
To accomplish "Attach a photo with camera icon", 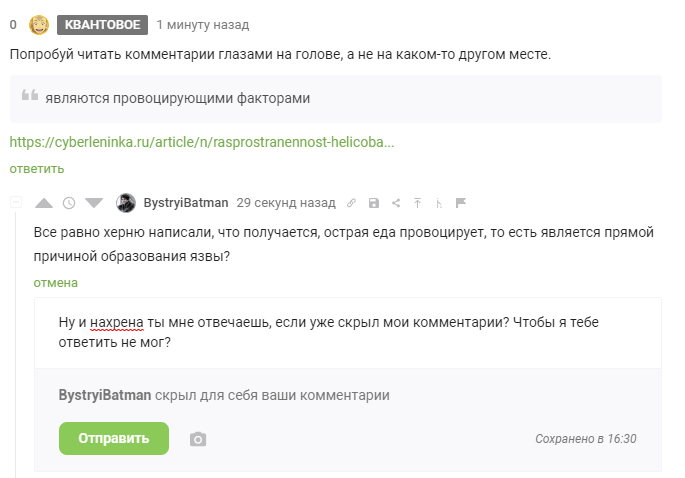I will [x=198, y=439].
